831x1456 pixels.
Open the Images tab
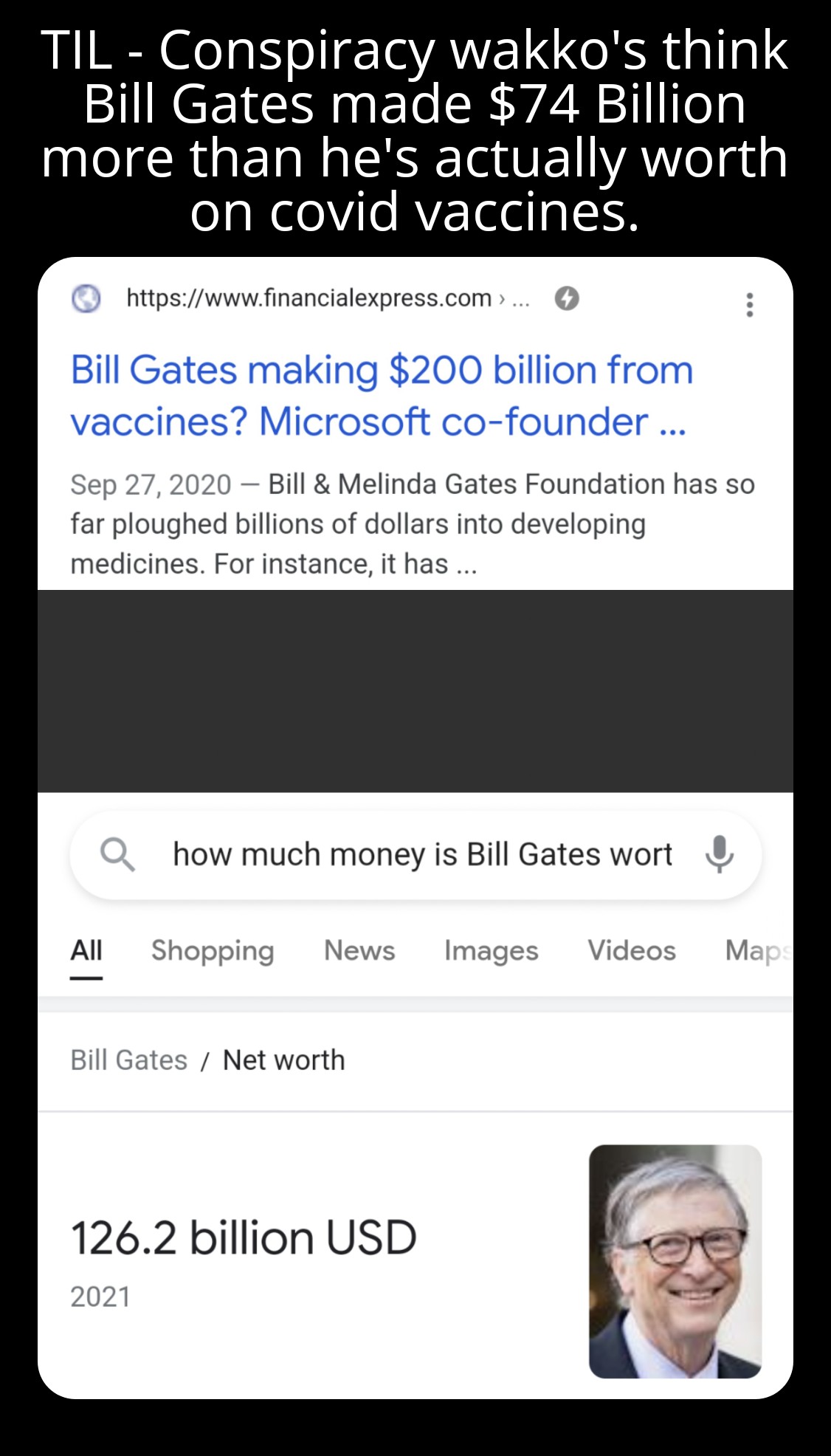click(x=491, y=951)
